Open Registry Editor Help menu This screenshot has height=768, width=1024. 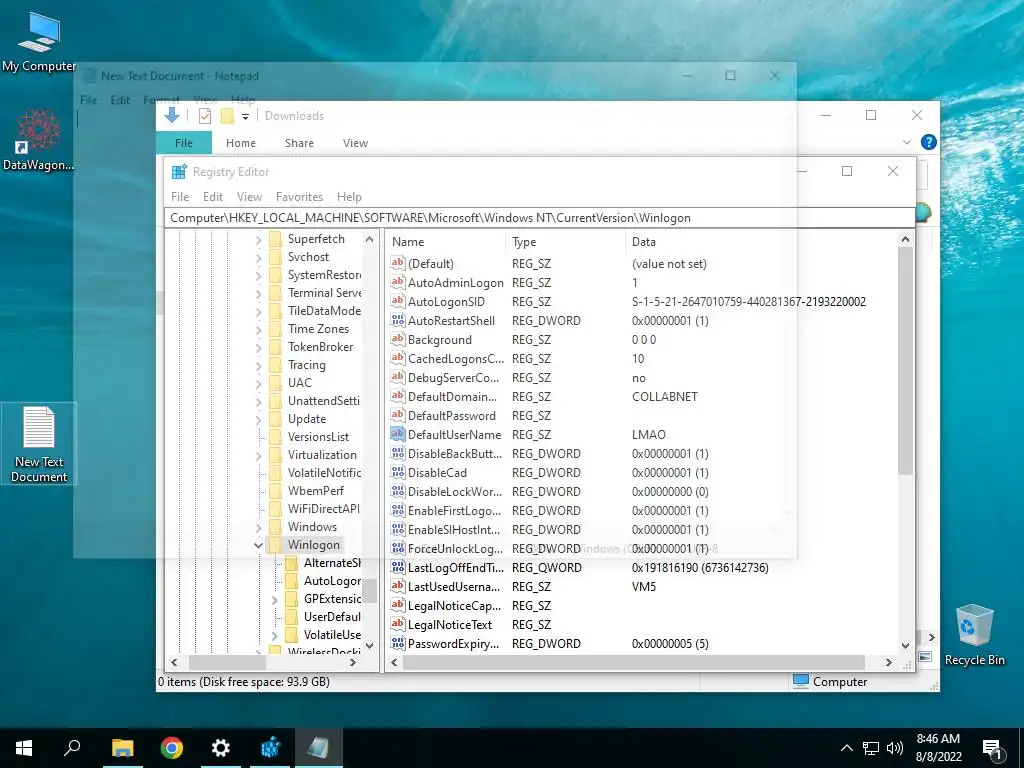349,197
